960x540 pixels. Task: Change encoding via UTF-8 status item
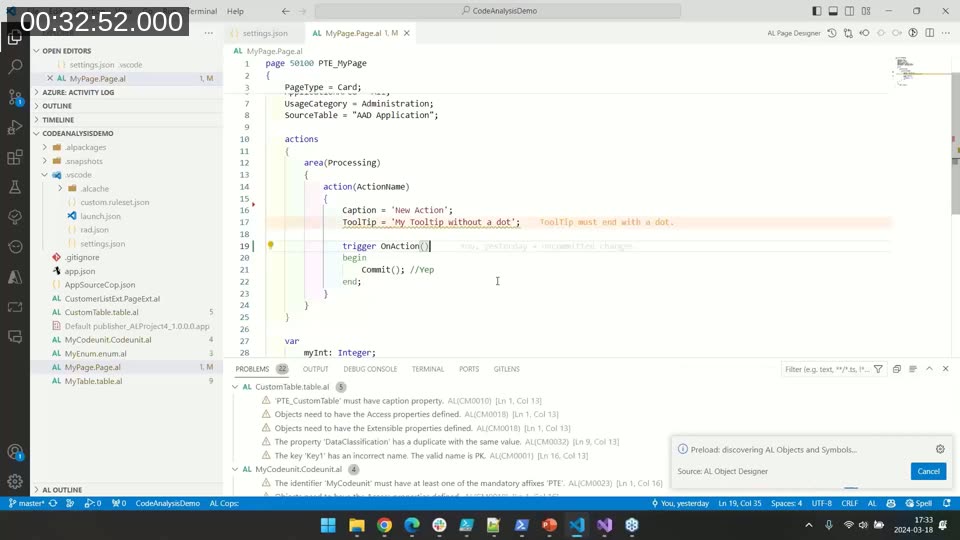coord(822,503)
